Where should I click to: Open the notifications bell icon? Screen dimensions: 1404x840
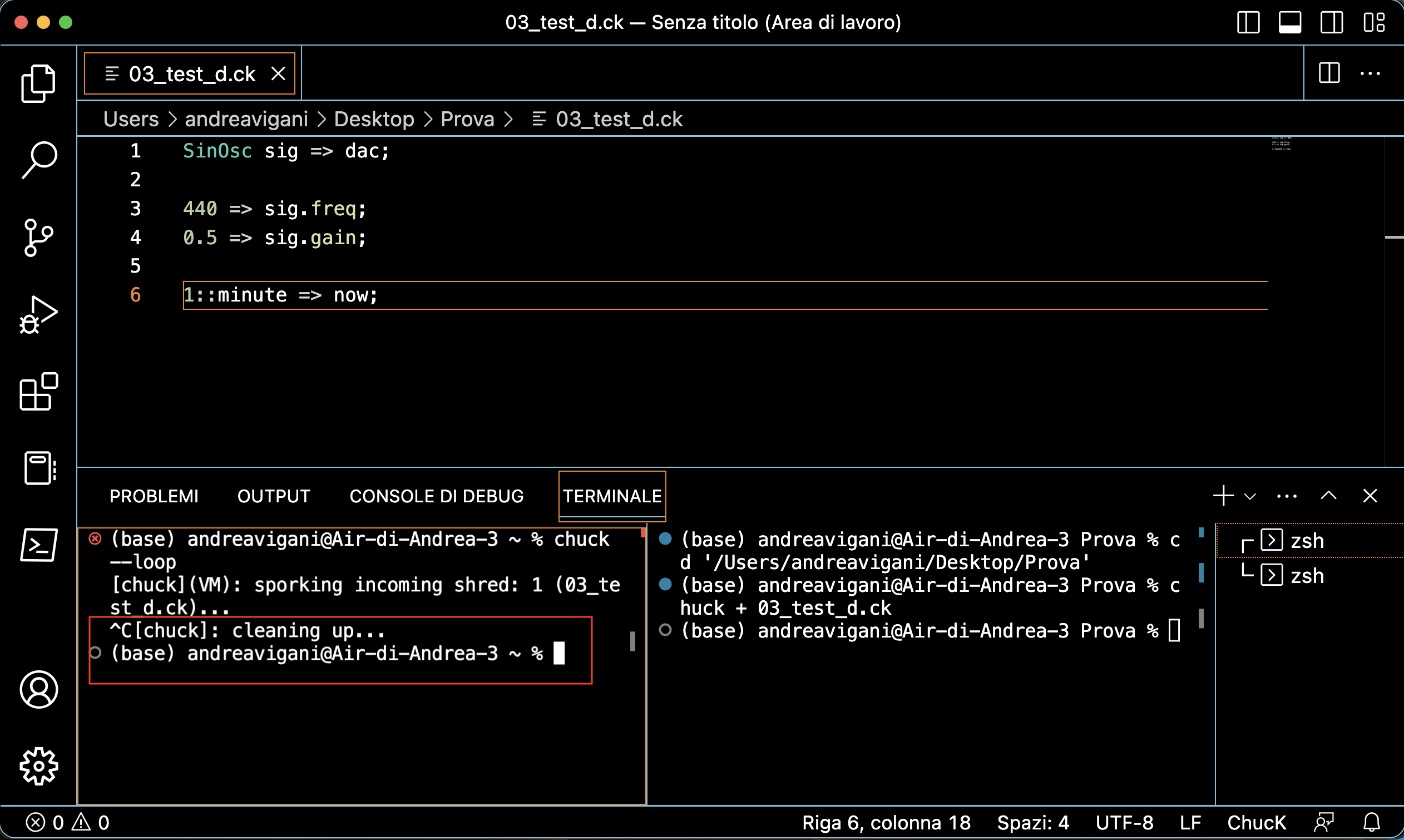click(x=1371, y=822)
